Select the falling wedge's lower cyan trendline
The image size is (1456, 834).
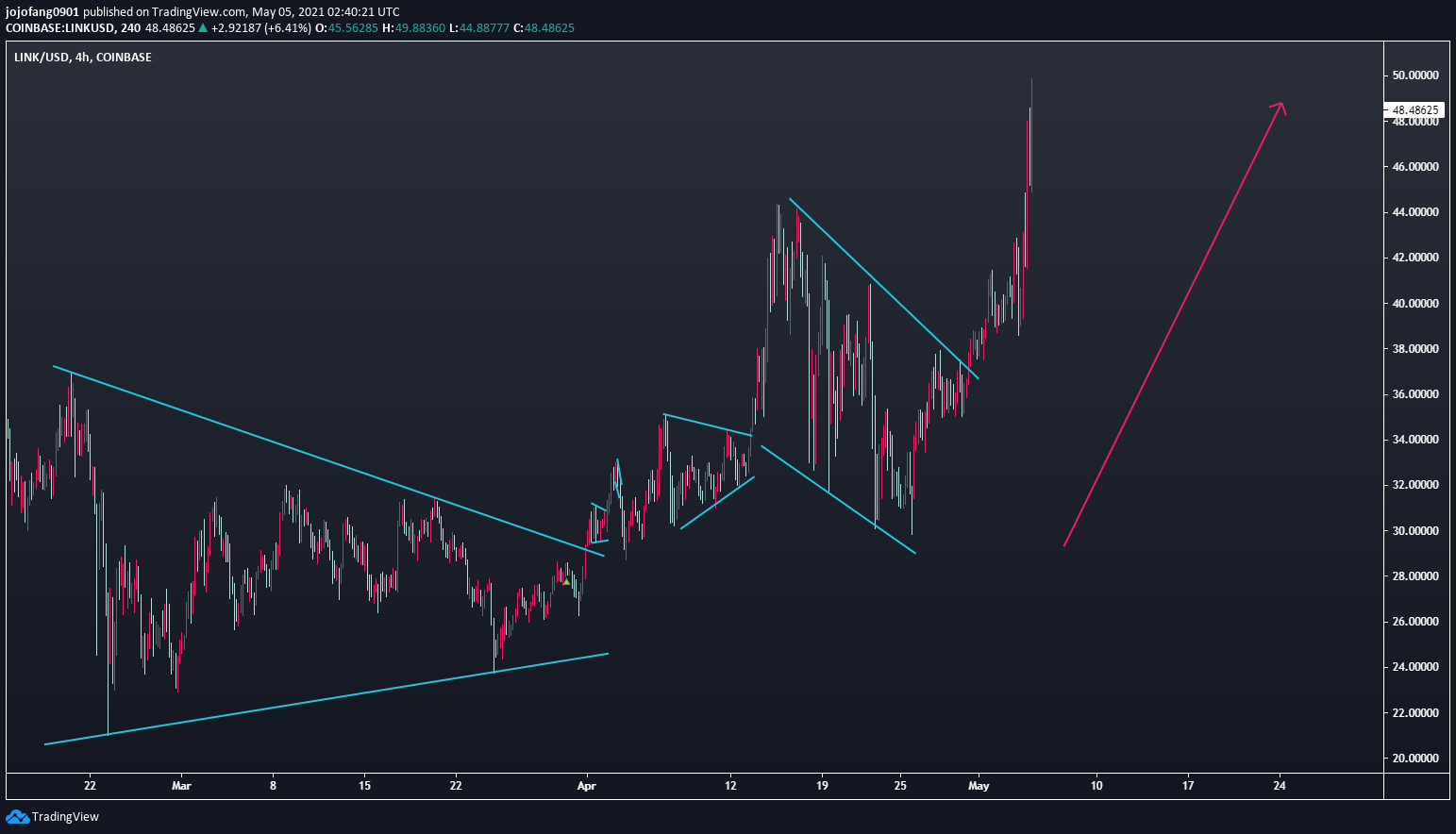tap(838, 499)
